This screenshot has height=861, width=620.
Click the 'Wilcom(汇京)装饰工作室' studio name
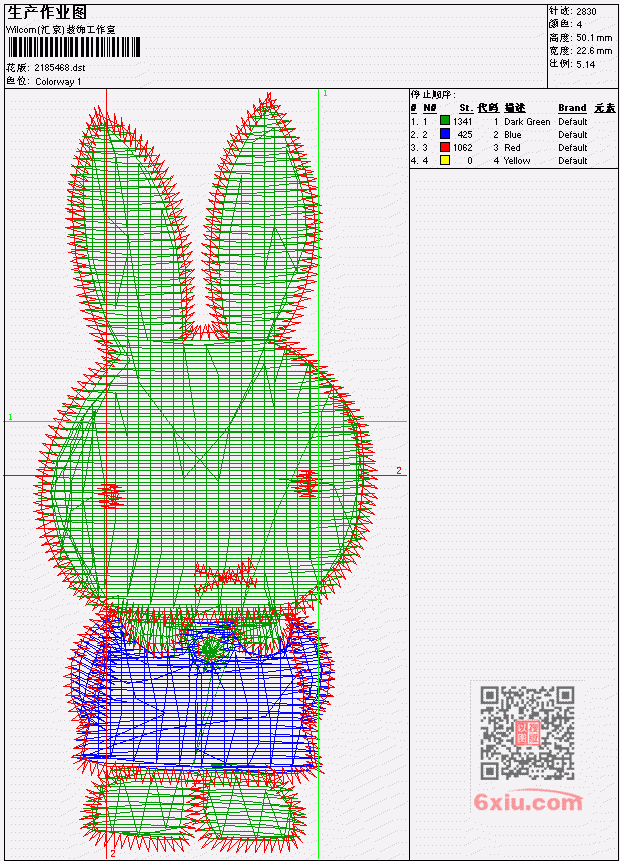[60, 30]
